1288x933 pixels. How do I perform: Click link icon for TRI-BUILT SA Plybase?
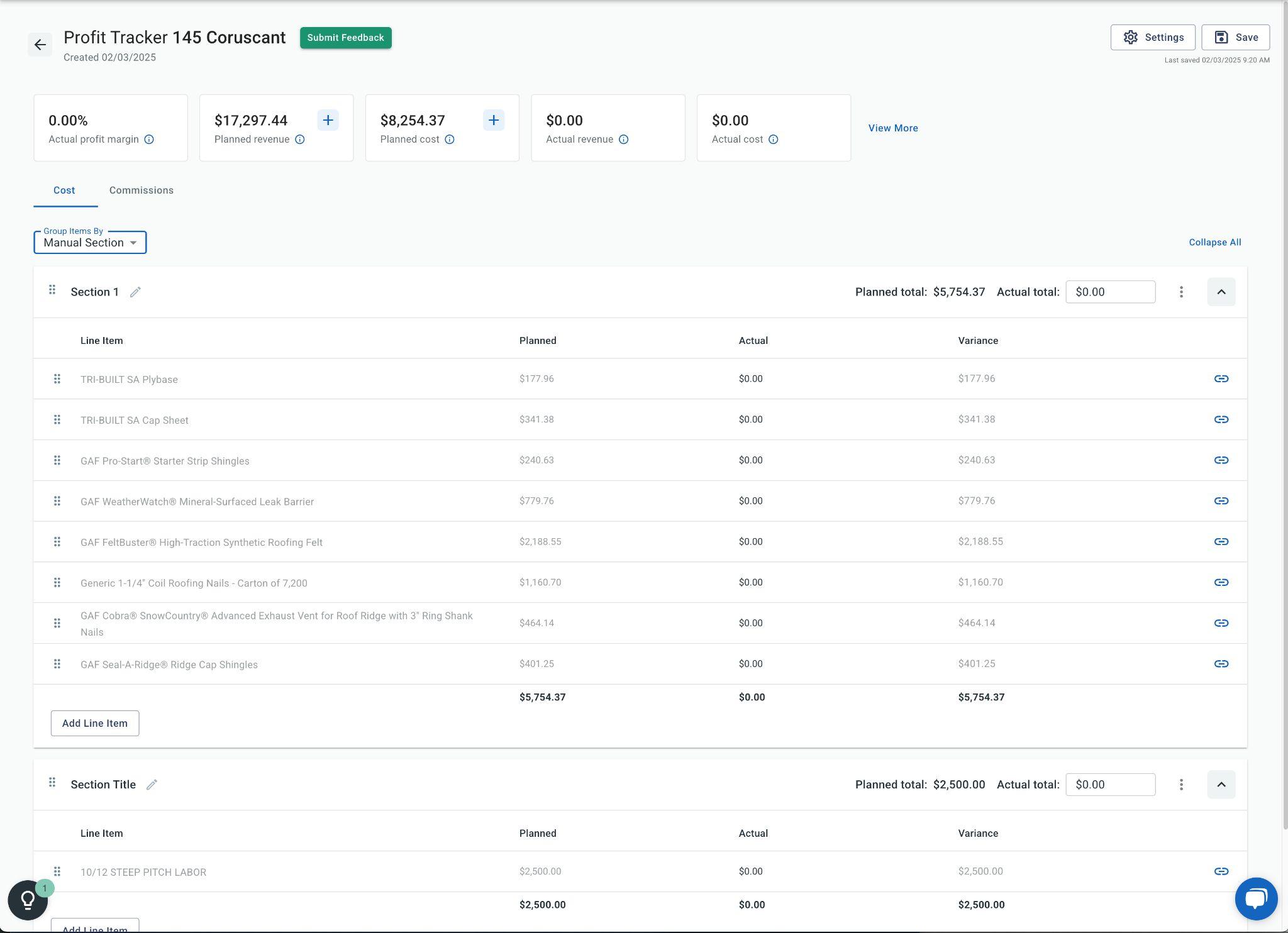point(1221,378)
